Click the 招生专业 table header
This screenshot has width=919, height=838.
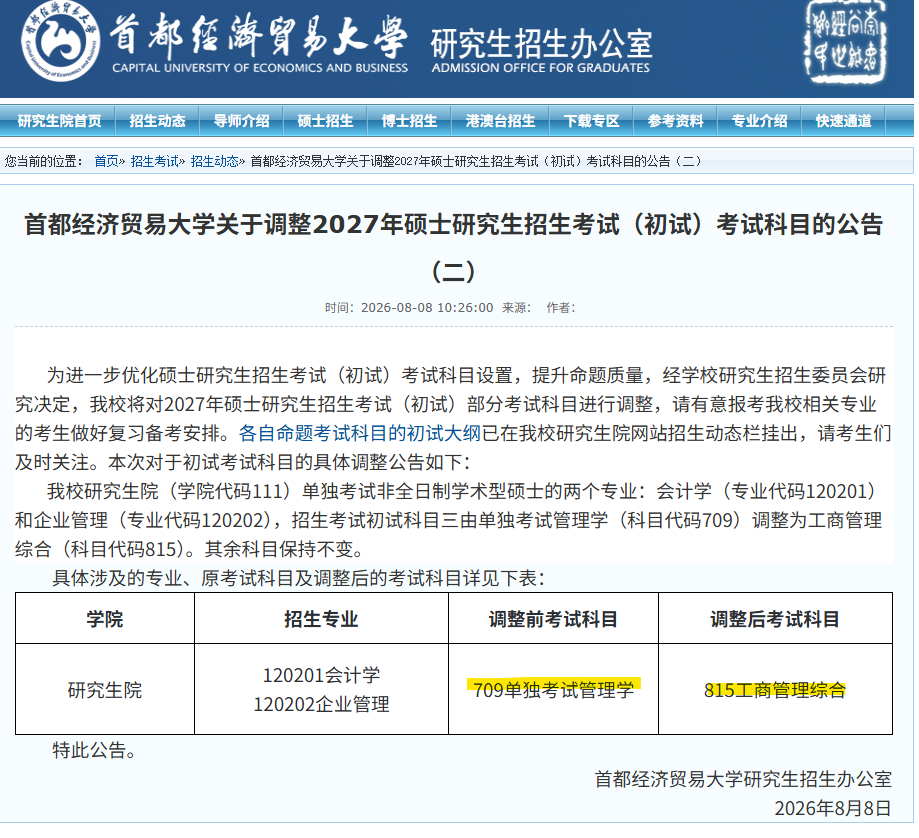tap(321, 619)
